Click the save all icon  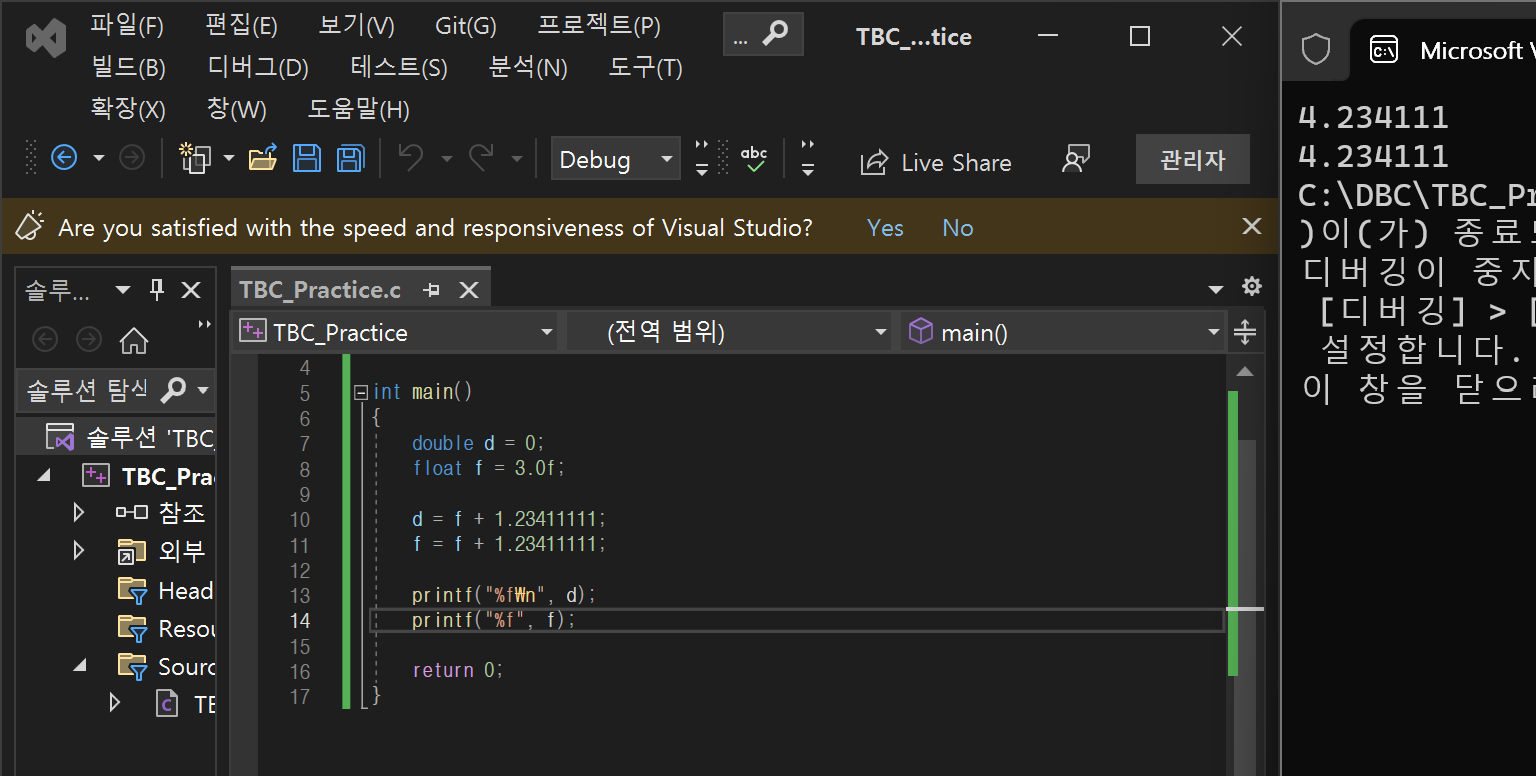[350, 158]
